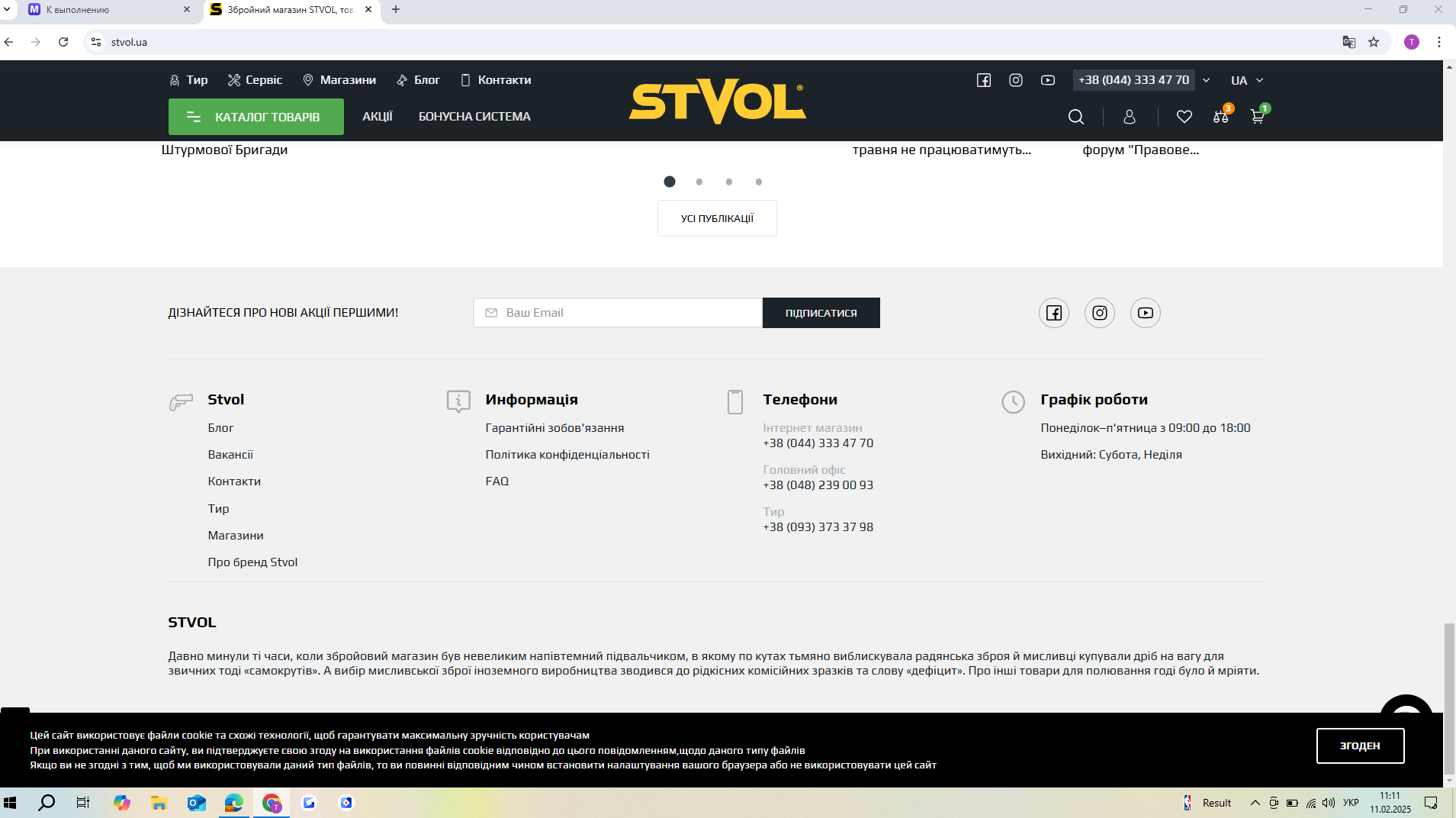Open the Про бренд Stvol footer link

pos(252,562)
